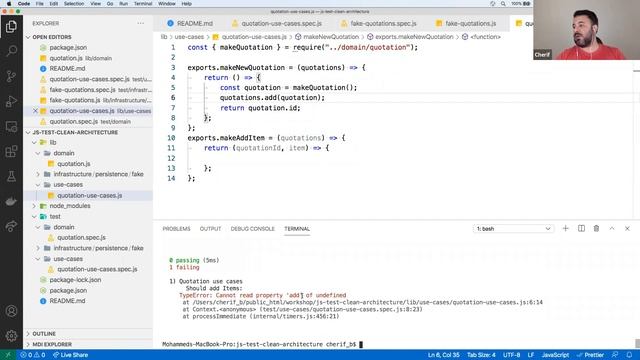Viewport: 640px width, 360px height.
Task: Click makeNewQuotation breadcrumb
Action: pos(331,37)
